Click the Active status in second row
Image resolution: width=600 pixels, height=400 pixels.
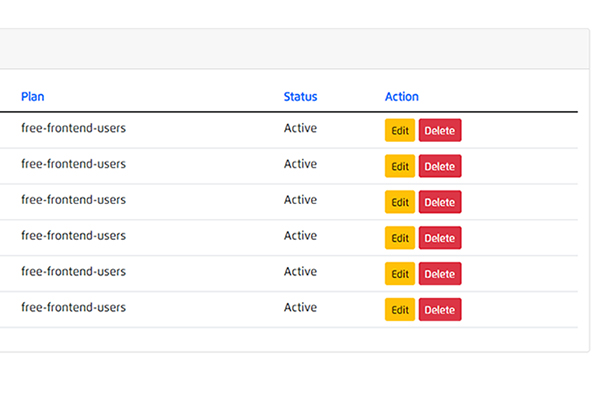tap(300, 164)
